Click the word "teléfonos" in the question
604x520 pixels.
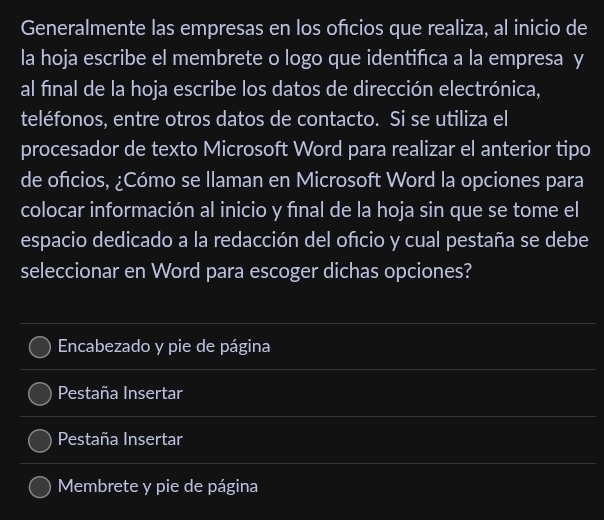coord(62,120)
